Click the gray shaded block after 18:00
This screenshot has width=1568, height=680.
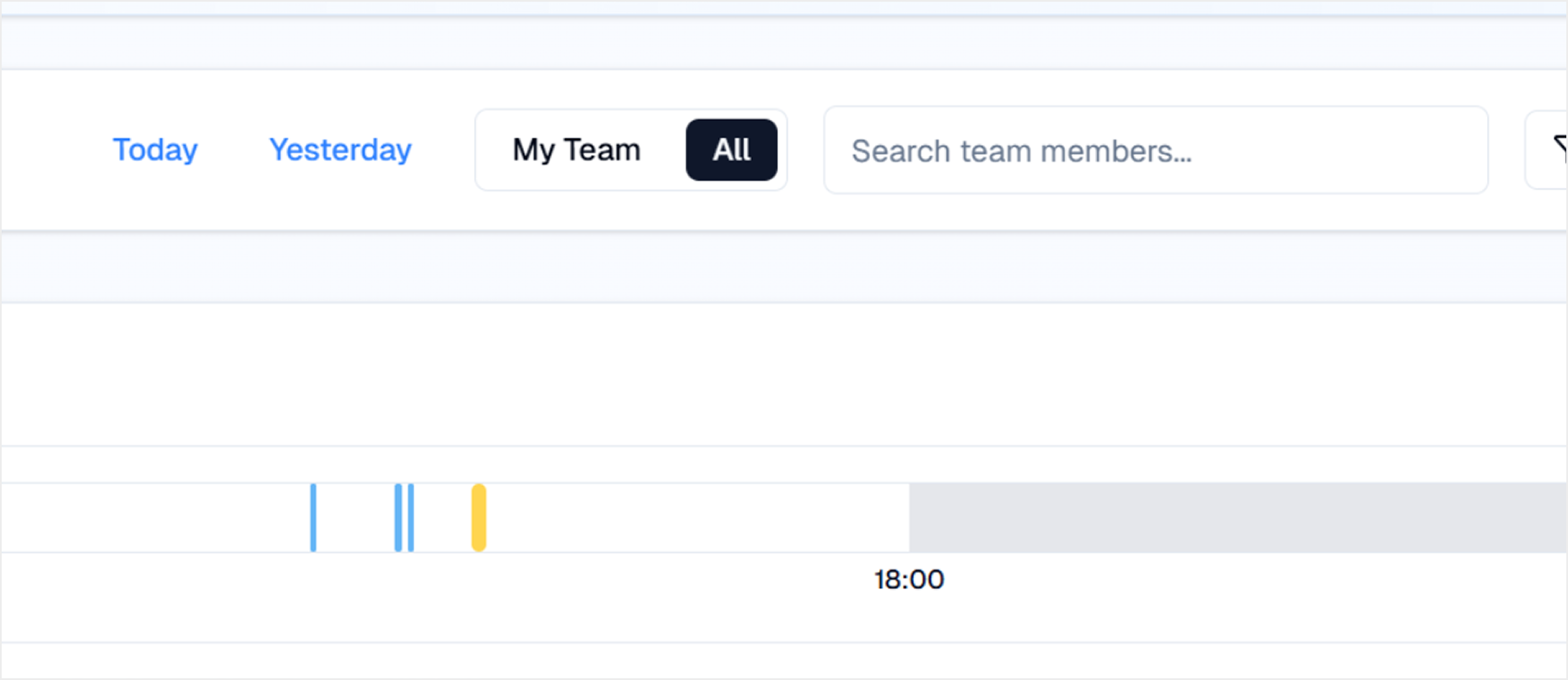pyautogui.click(x=1236, y=517)
